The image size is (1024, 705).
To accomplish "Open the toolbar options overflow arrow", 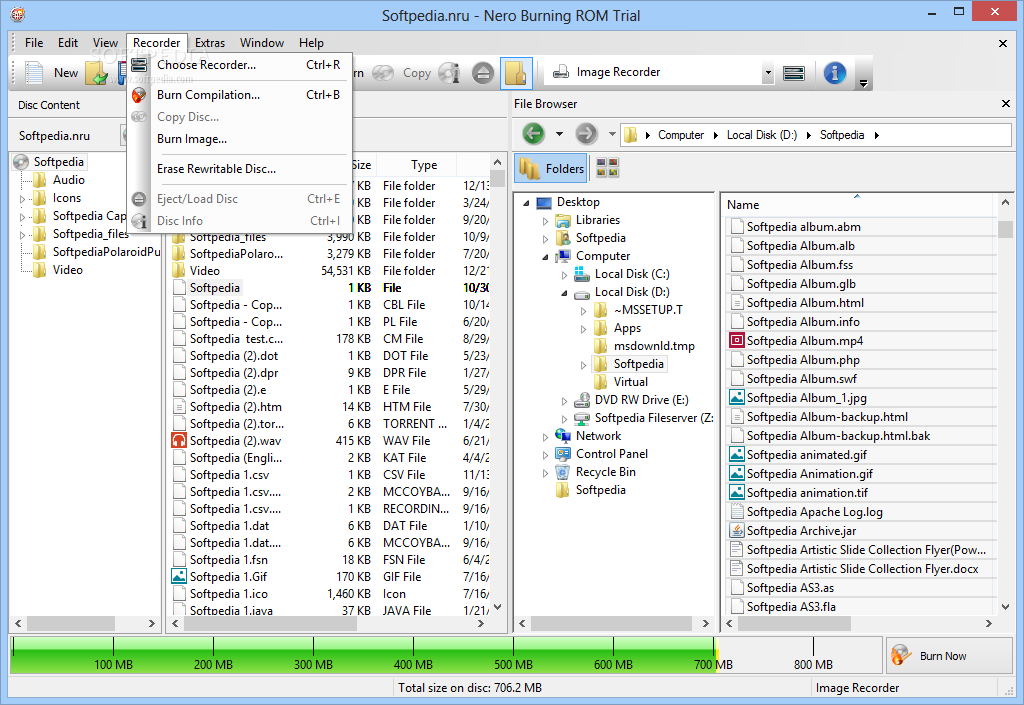I will pyautogui.click(x=863, y=84).
